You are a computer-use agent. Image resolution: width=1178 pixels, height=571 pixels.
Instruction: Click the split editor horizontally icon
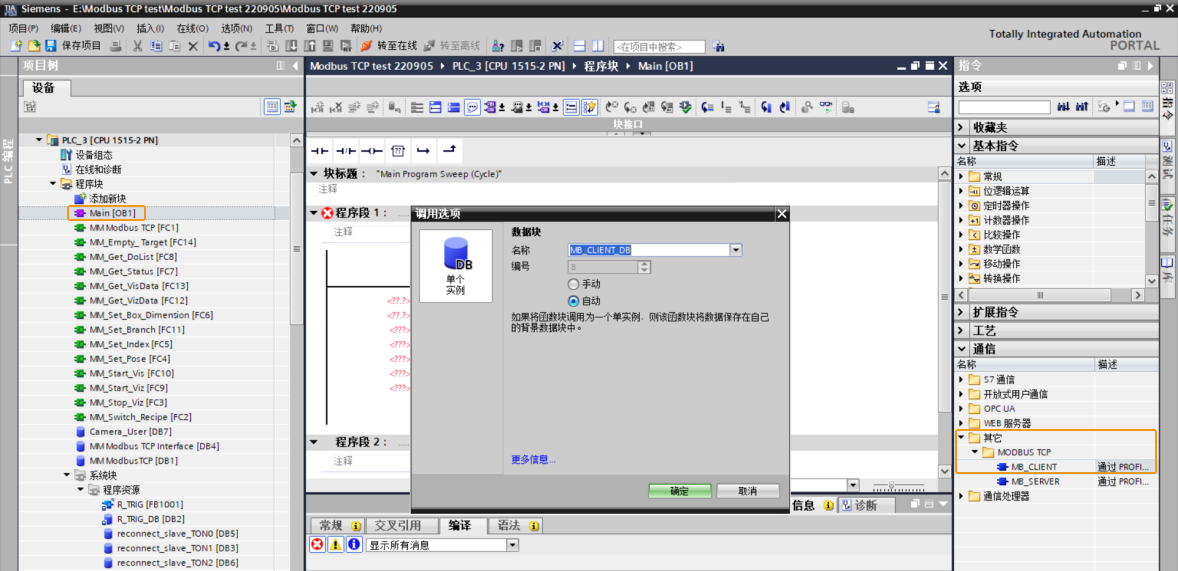[x=579, y=46]
